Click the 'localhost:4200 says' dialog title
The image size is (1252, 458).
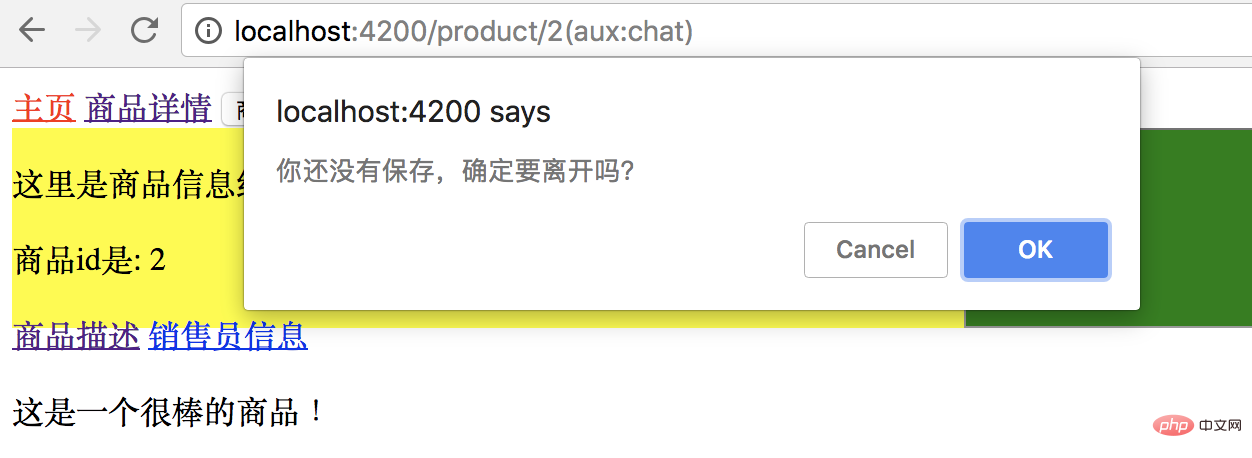click(413, 111)
